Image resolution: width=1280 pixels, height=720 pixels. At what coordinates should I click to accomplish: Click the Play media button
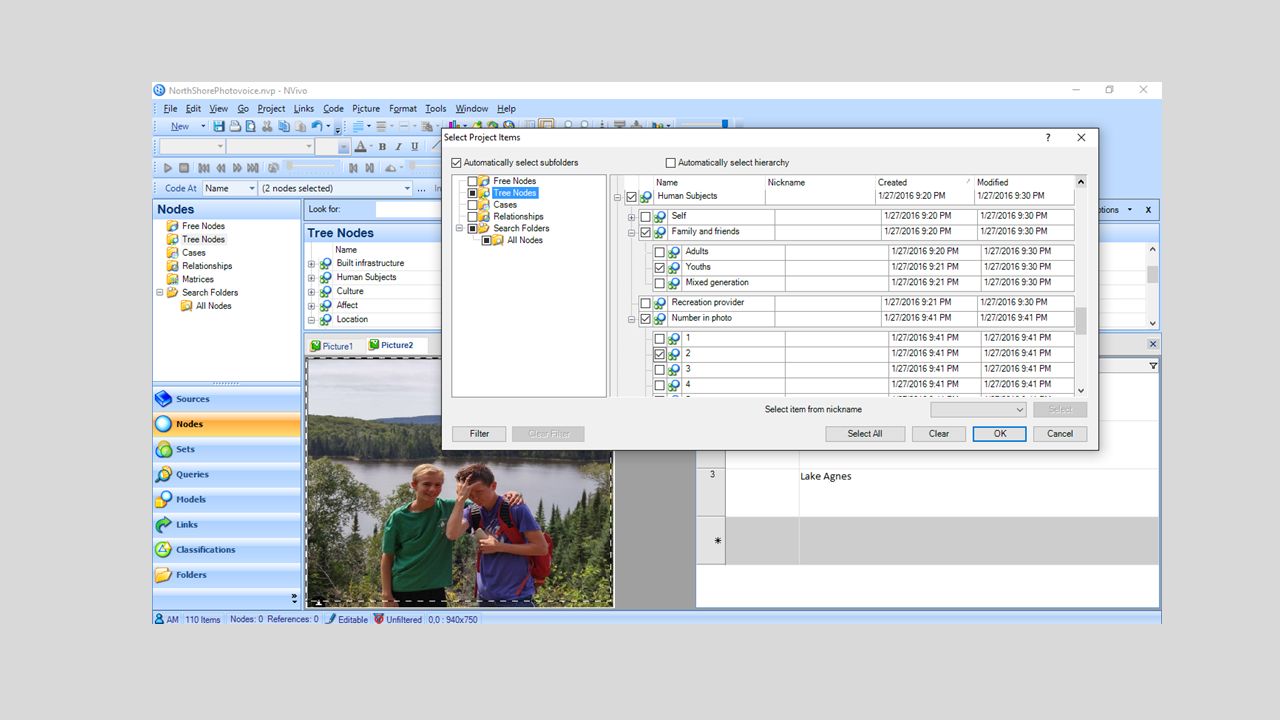point(168,168)
